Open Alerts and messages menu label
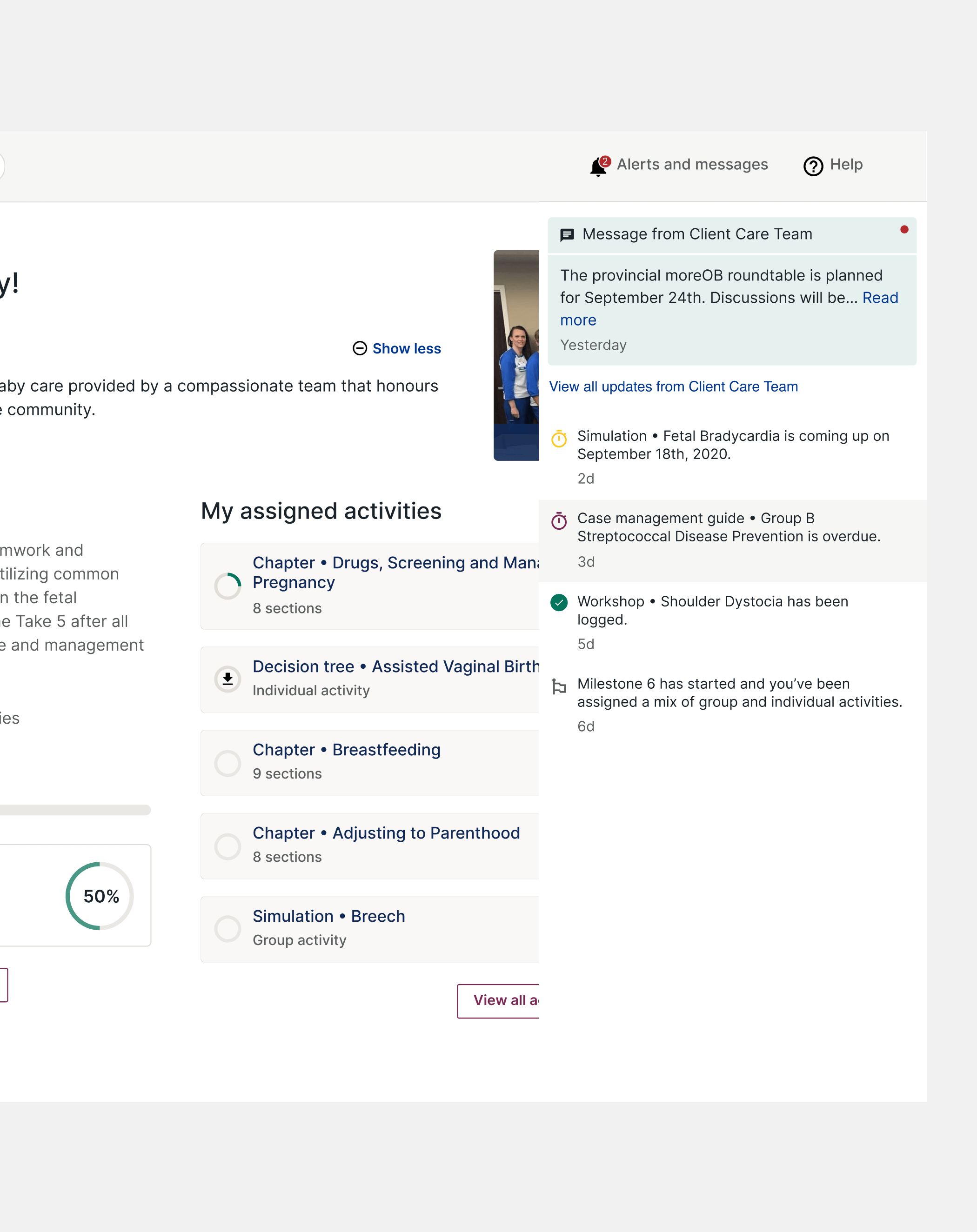 tap(692, 165)
